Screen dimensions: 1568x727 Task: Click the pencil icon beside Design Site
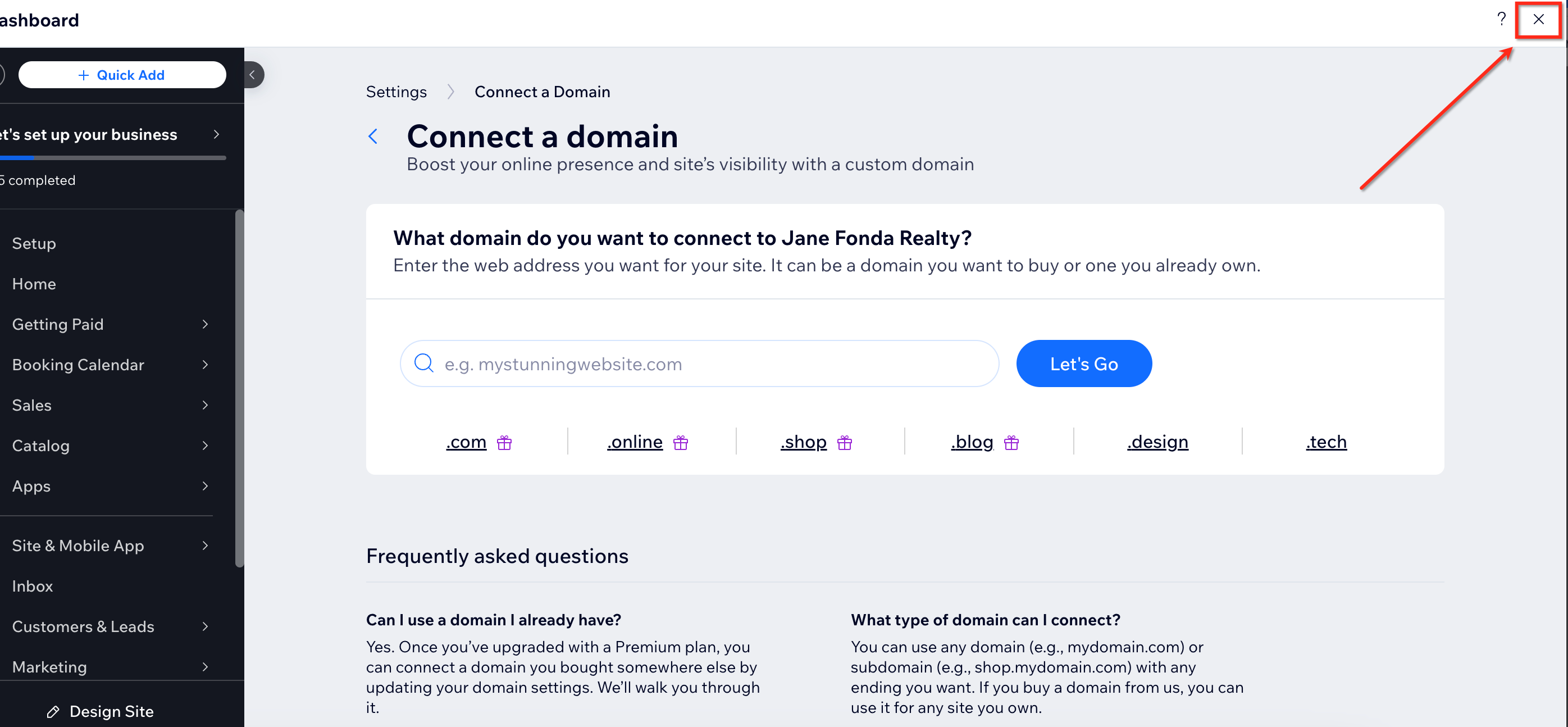pos(53,711)
